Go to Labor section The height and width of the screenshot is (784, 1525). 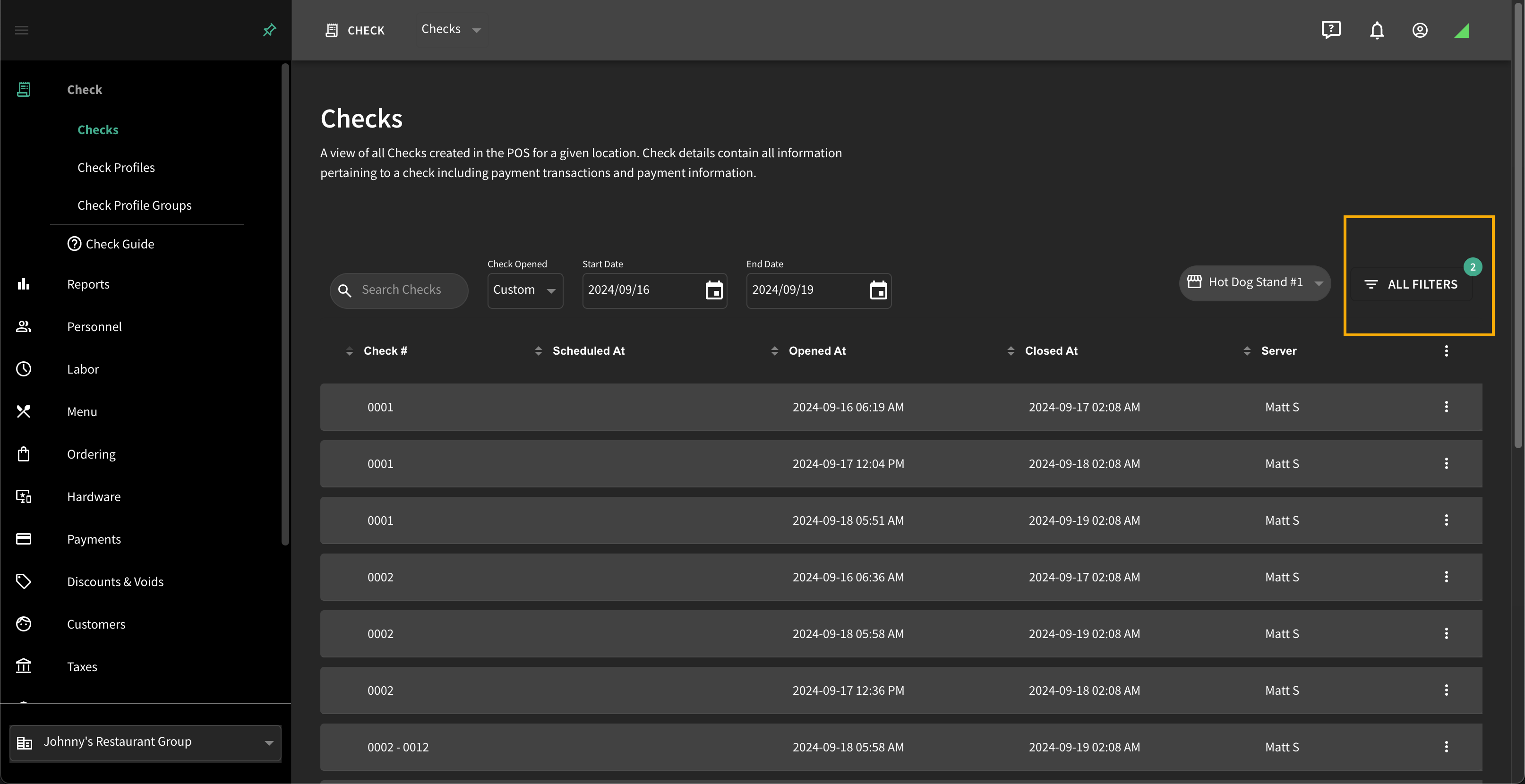(x=83, y=369)
